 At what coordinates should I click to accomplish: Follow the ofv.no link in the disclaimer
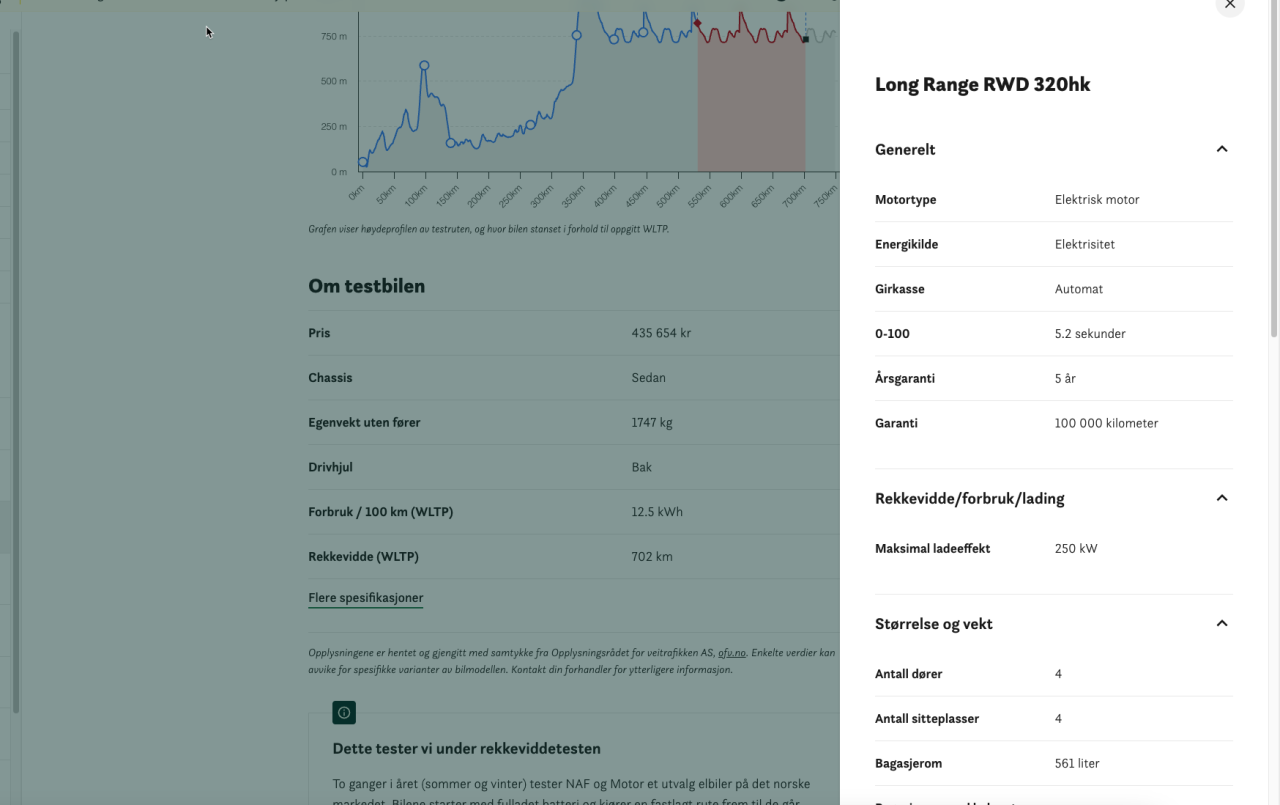tap(731, 653)
